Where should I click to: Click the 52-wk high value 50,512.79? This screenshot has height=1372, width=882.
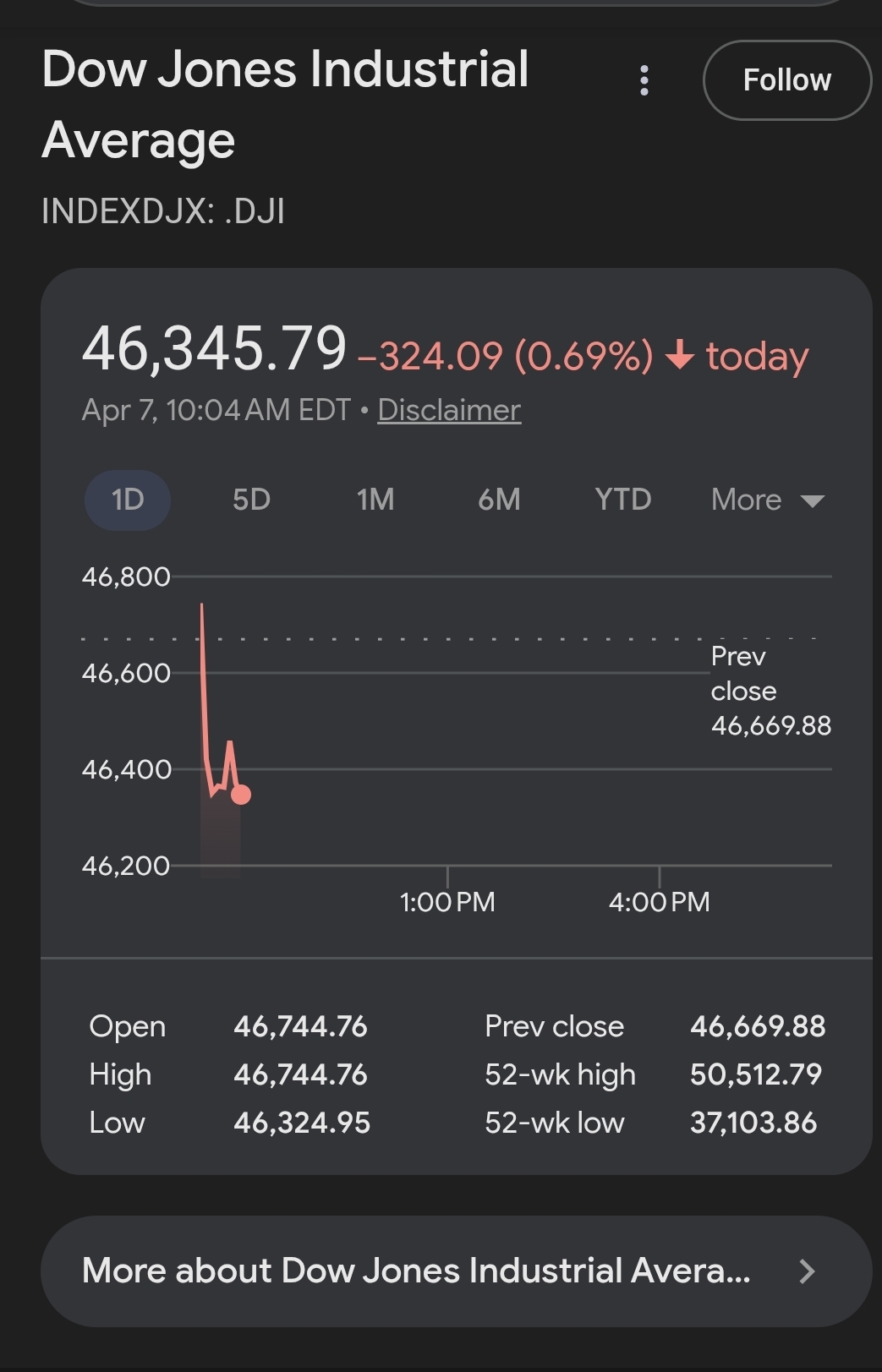(756, 1074)
